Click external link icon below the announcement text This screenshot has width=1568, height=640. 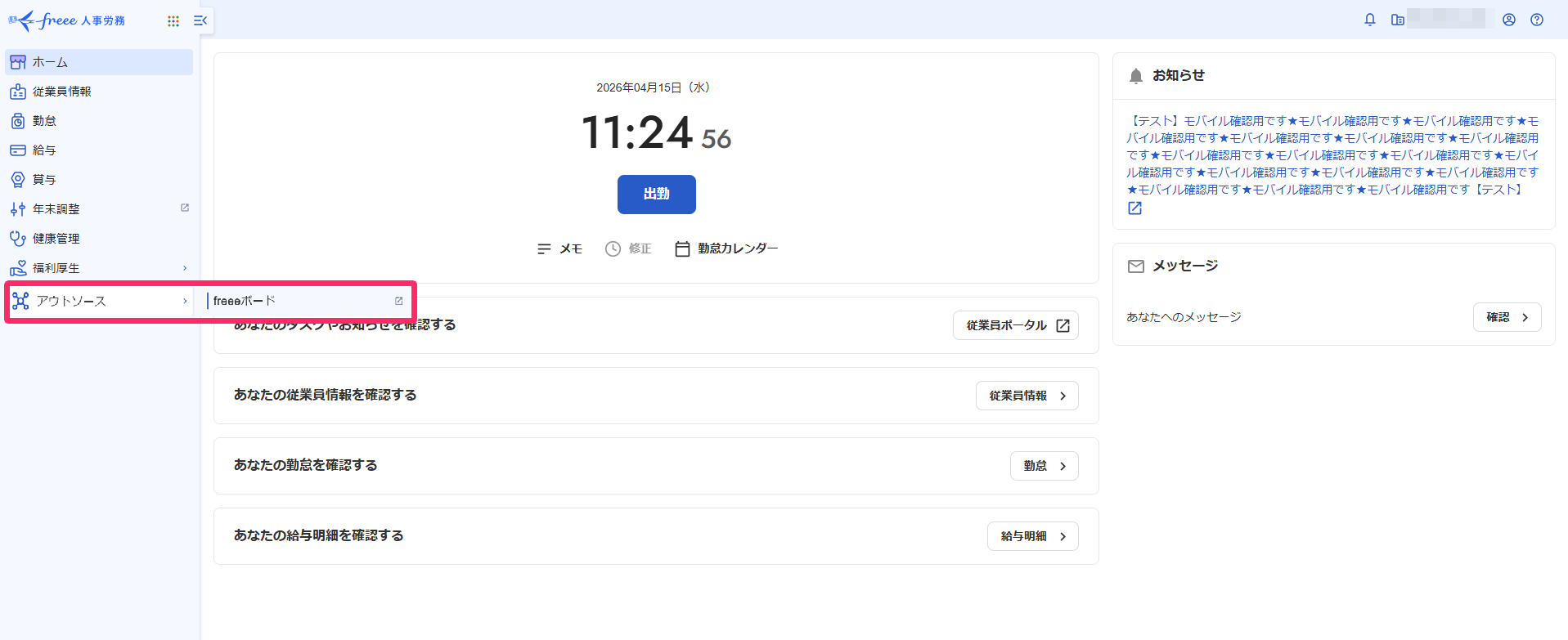[x=1134, y=208]
